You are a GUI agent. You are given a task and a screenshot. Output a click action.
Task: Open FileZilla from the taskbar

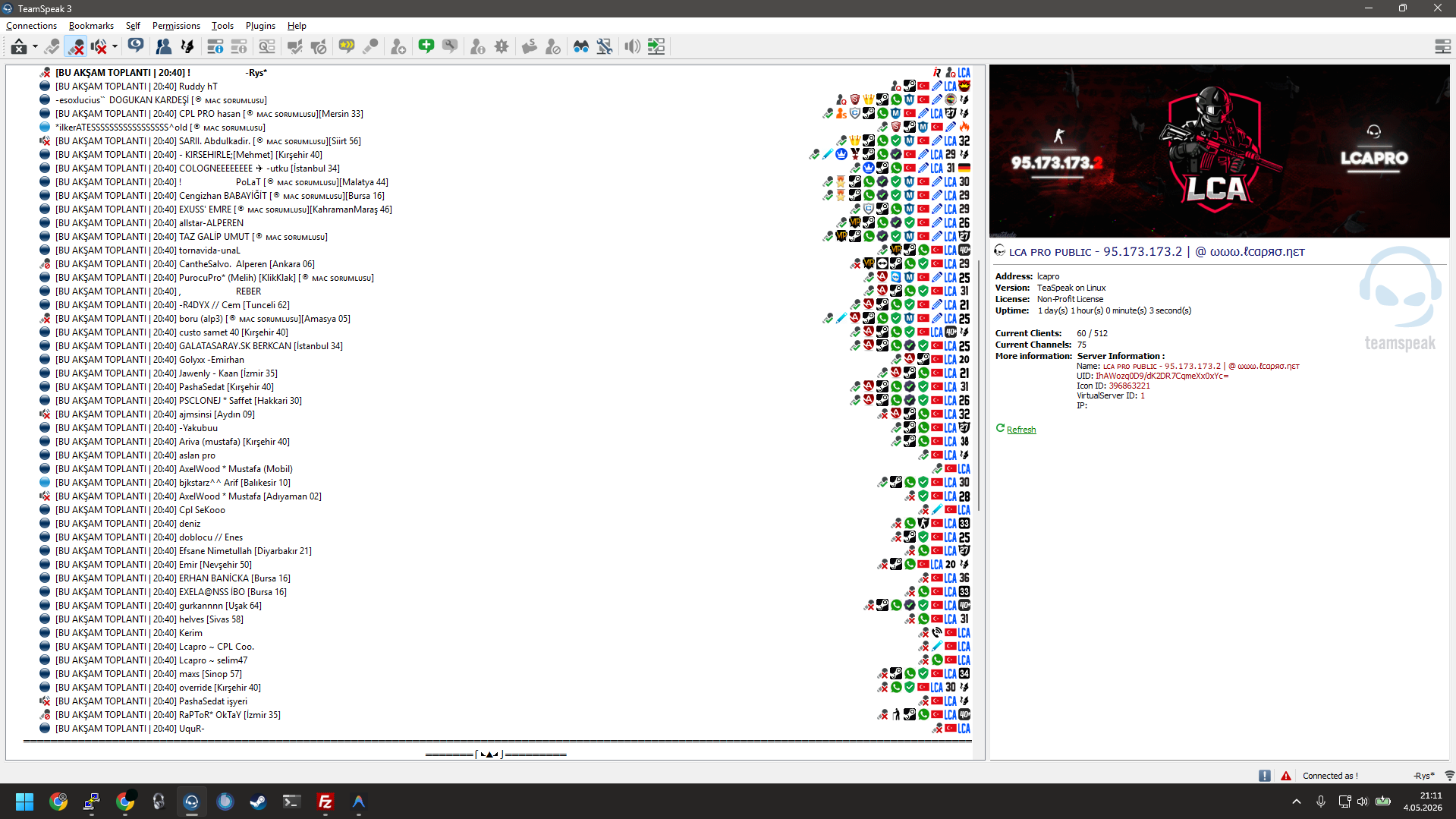click(x=325, y=802)
